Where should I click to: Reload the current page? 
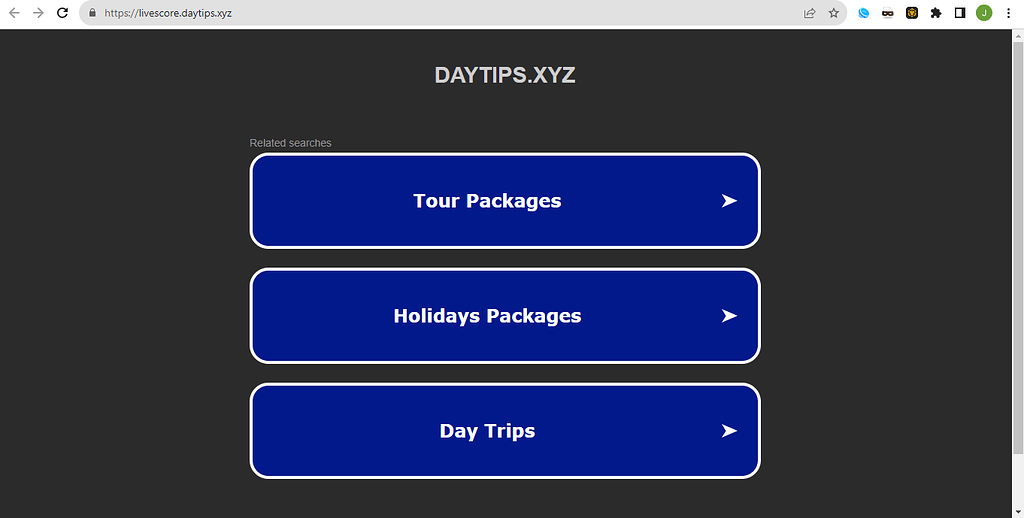(62, 13)
